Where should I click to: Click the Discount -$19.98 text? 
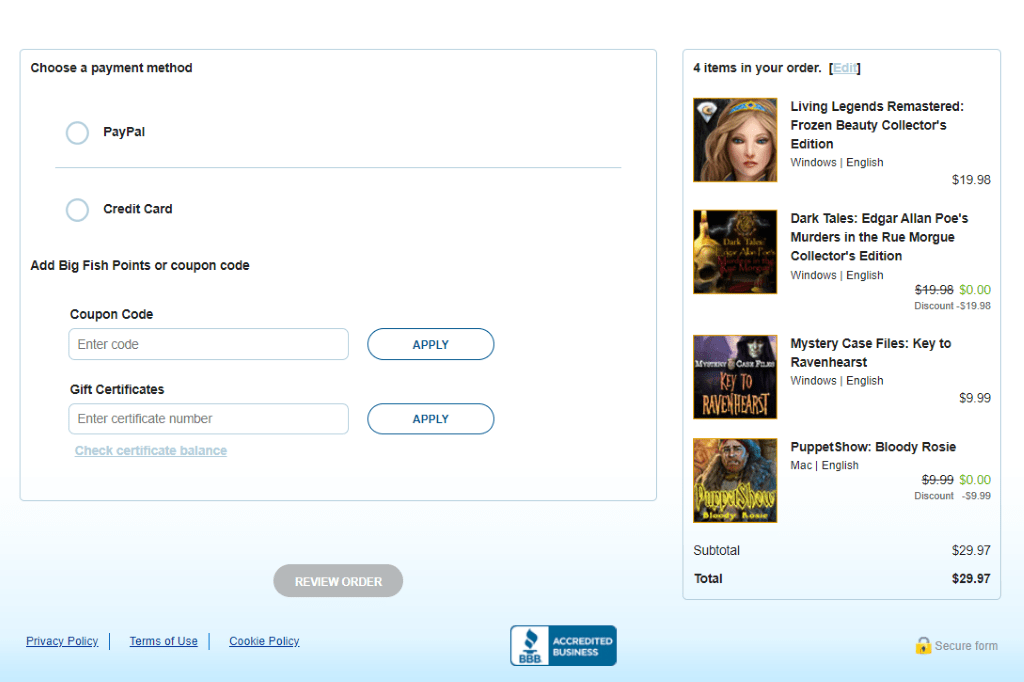pyautogui.click(x=952, y=306)
